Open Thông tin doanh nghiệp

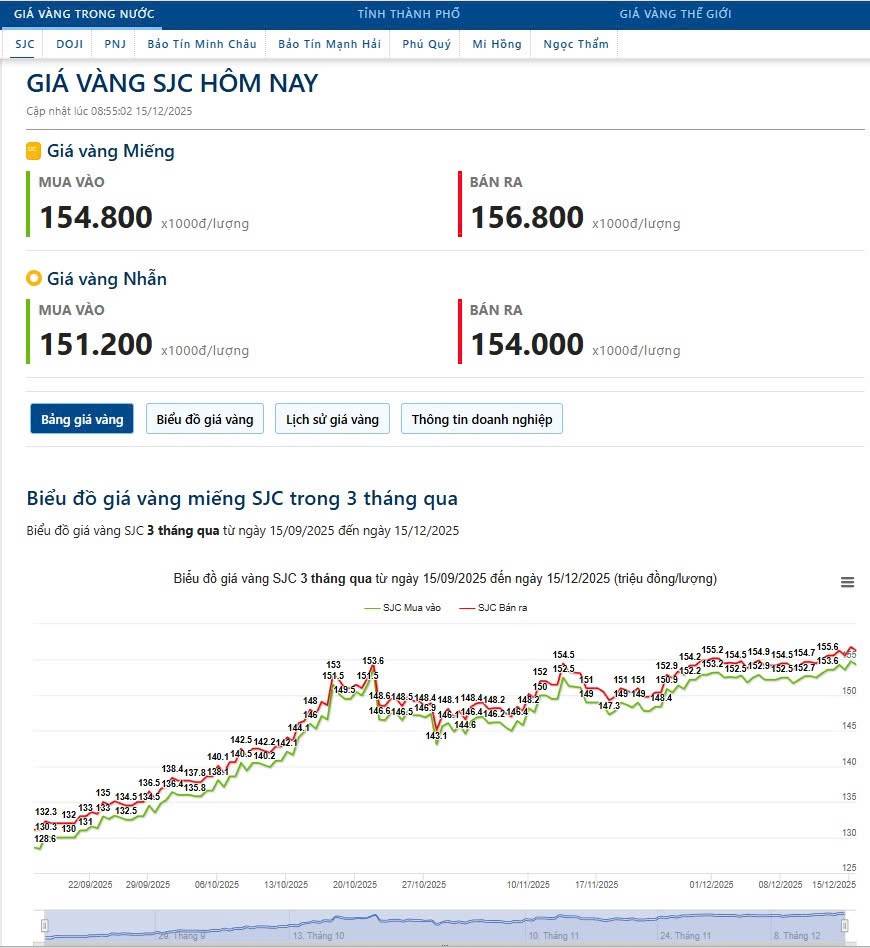point(481,419)
